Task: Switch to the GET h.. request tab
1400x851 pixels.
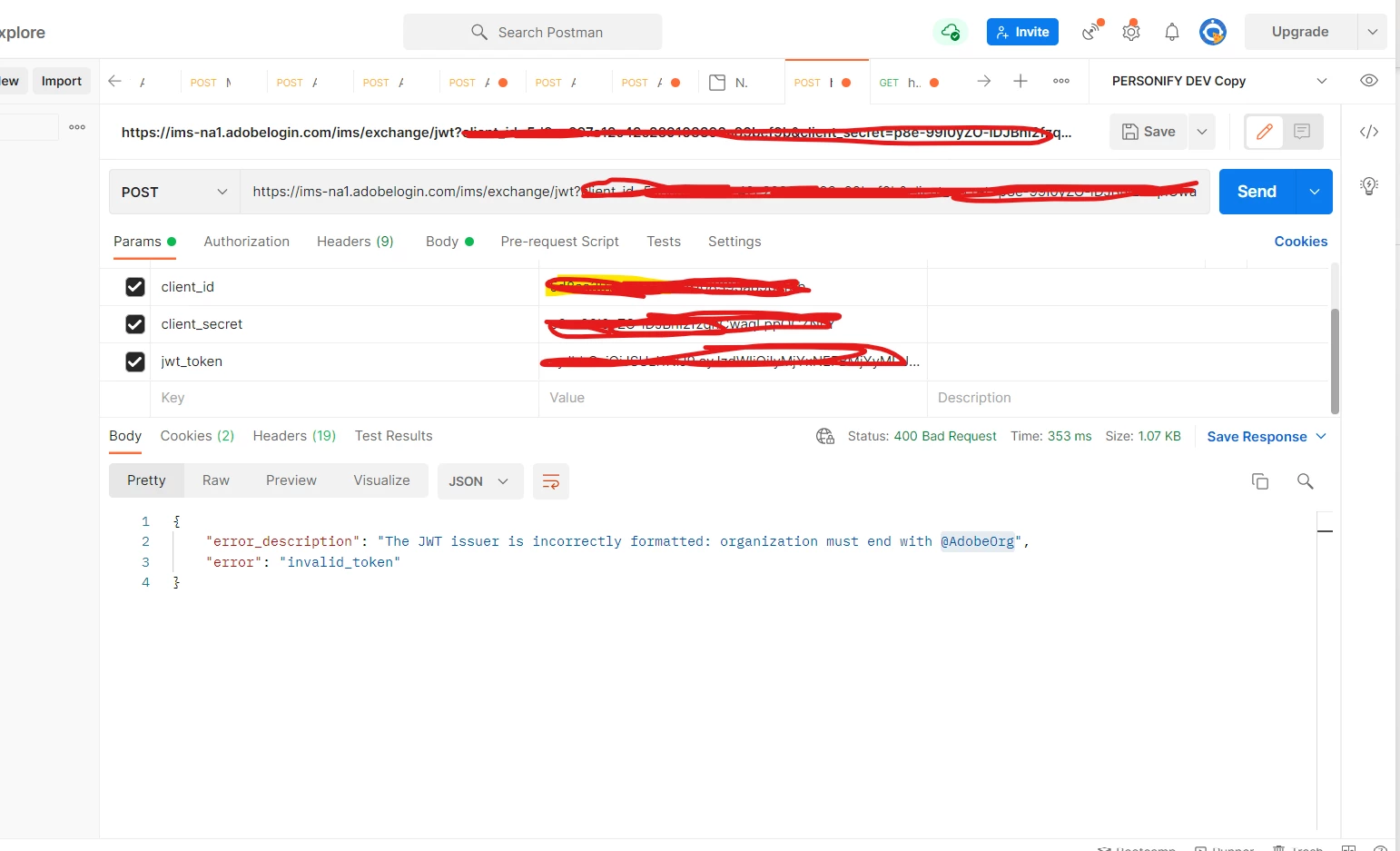Action: (911, 82)
